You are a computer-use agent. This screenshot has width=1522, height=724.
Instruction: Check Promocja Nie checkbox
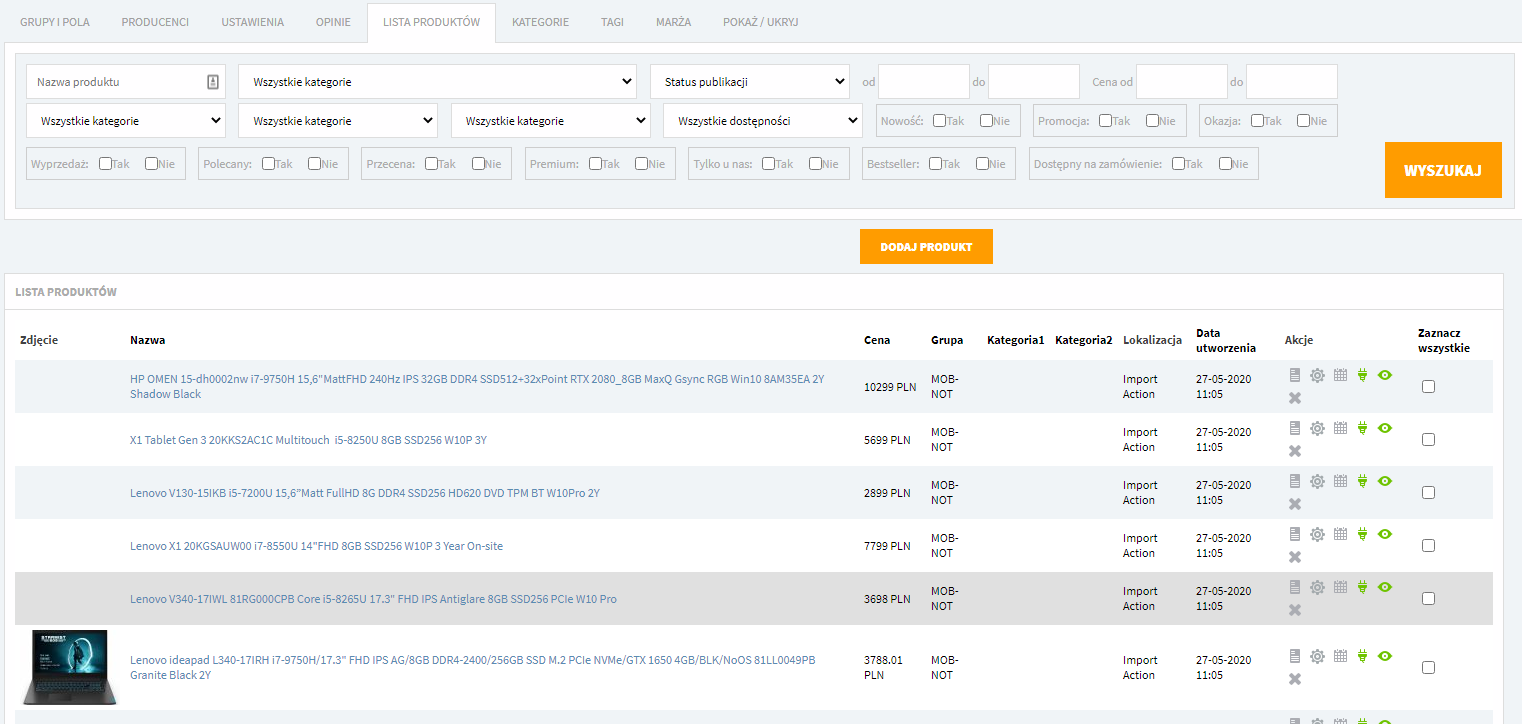tap(1153, 121)
